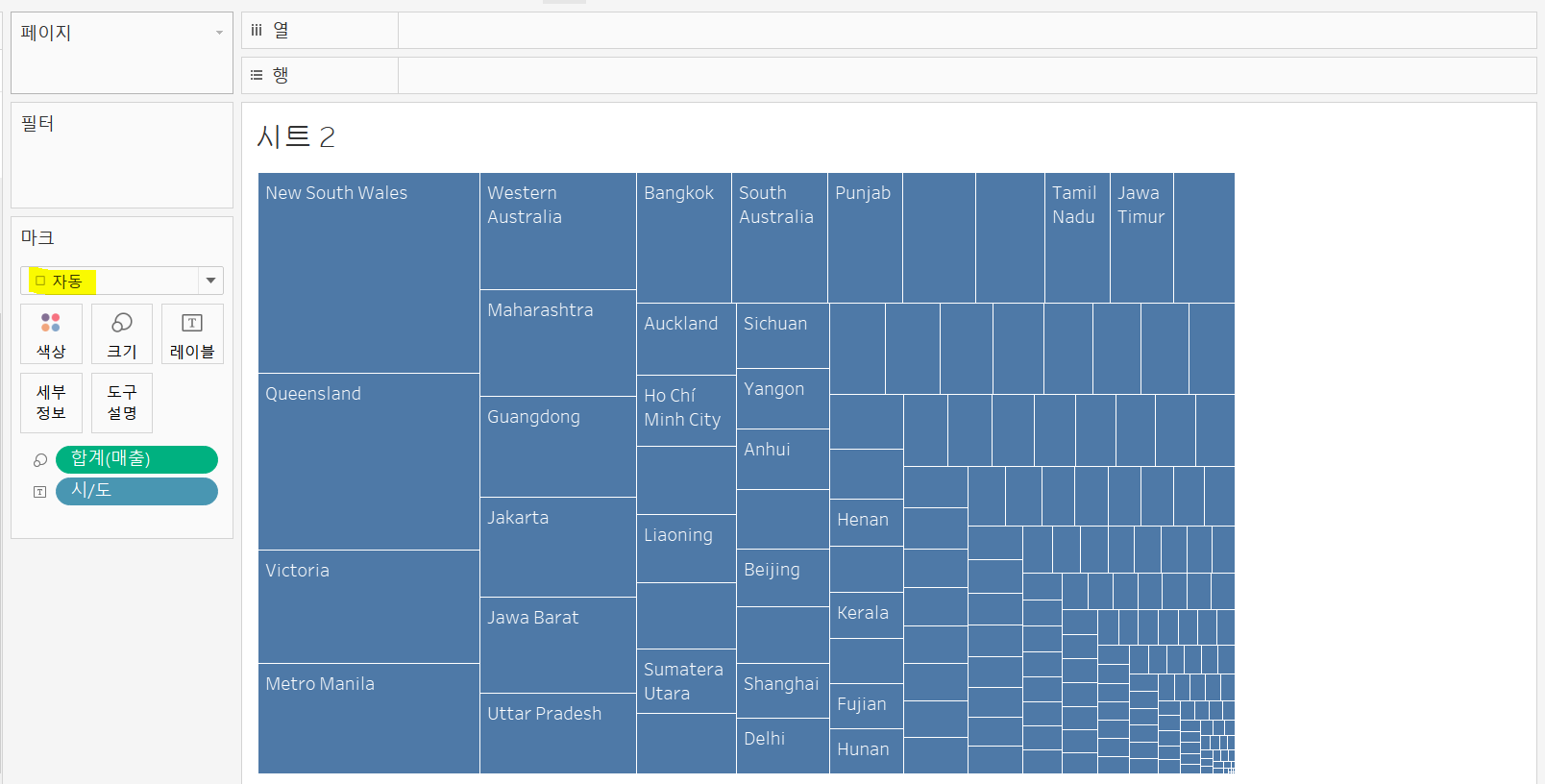Screen dimensions: 1545x784
Task: Open the mark type 자동 dropdown
Action: [122, 281]
